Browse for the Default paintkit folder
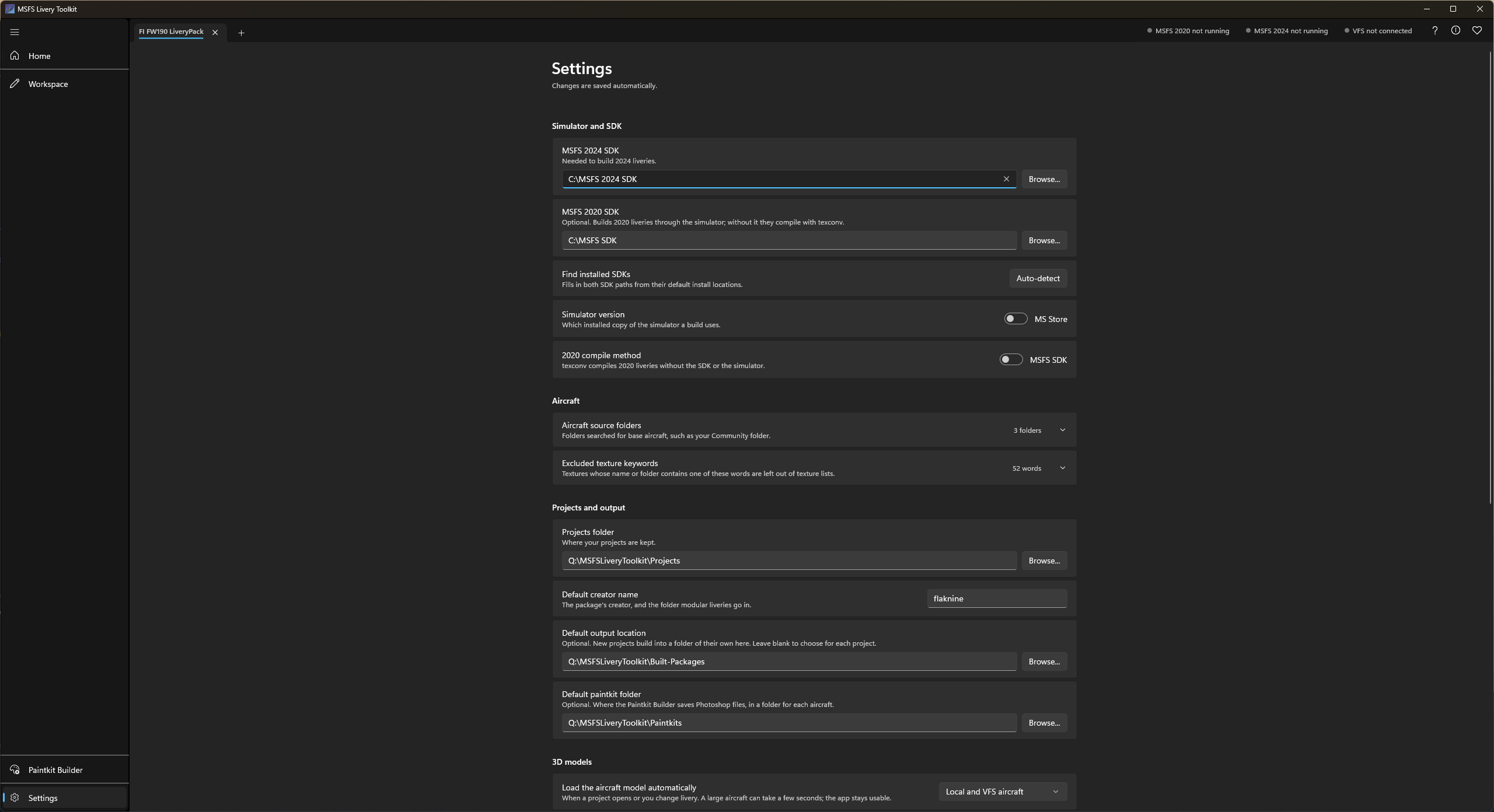Viewport: 1494px width, 812px height. pos(1044,723)
